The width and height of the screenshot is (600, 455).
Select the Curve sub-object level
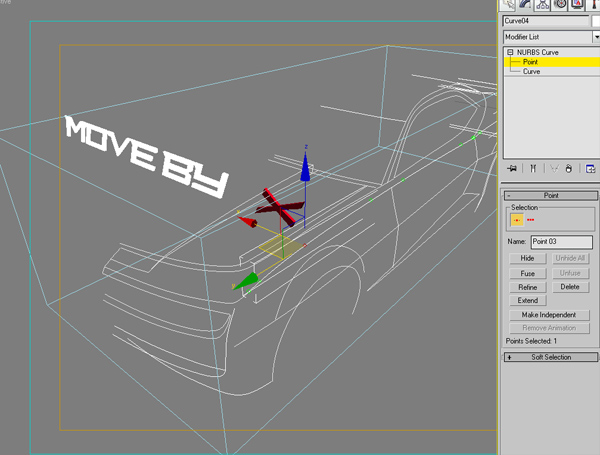point(531,72)
